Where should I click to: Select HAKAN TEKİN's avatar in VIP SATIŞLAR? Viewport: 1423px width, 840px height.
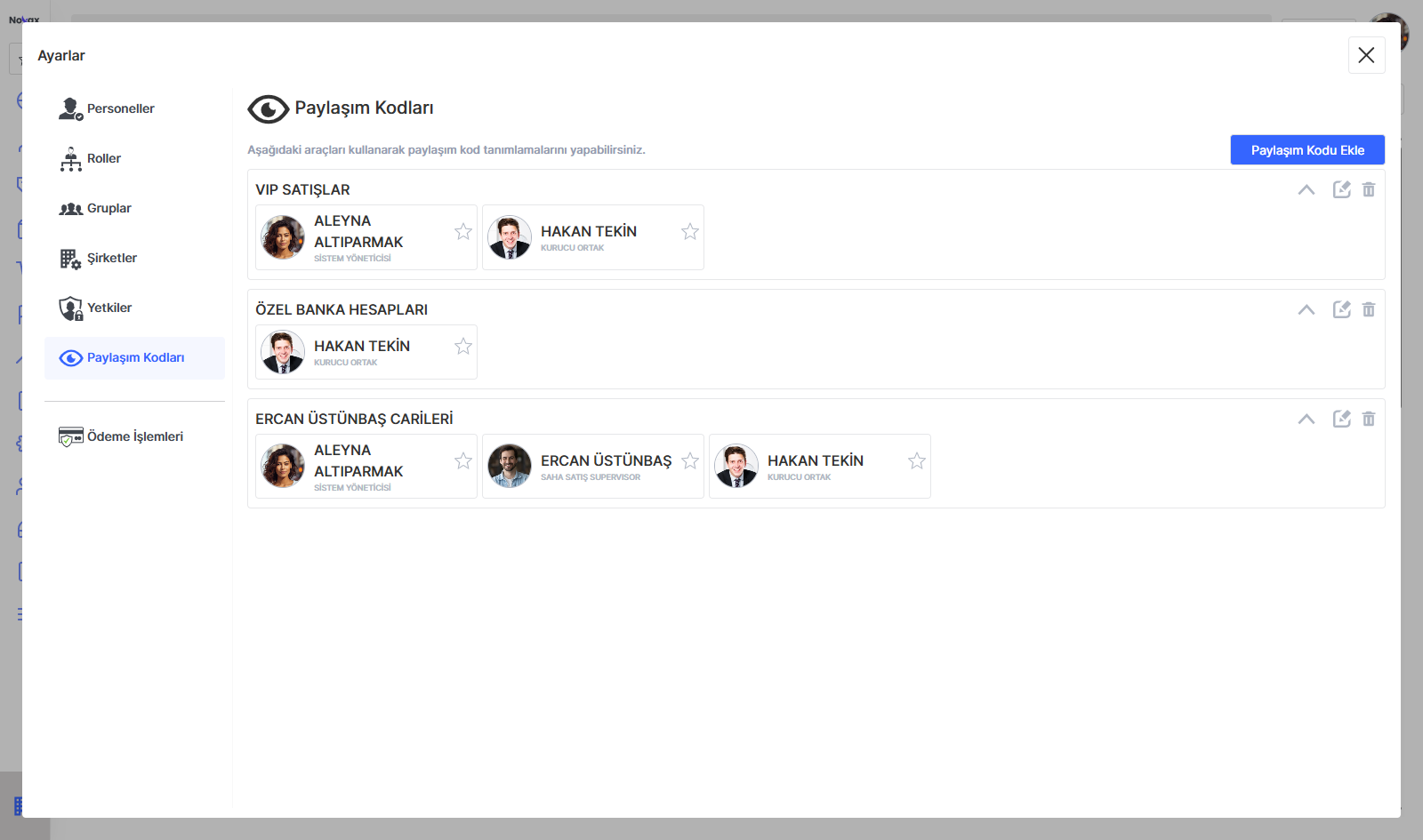click(510, 237)
